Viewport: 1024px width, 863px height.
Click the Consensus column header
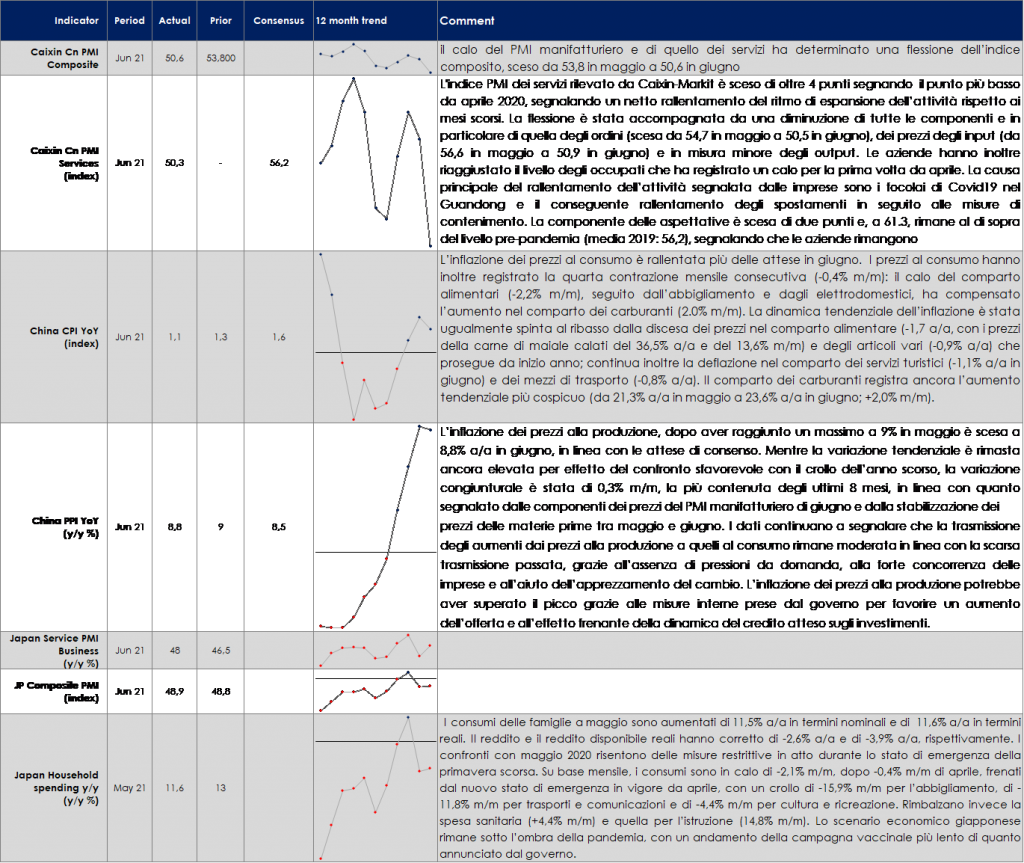276,20
